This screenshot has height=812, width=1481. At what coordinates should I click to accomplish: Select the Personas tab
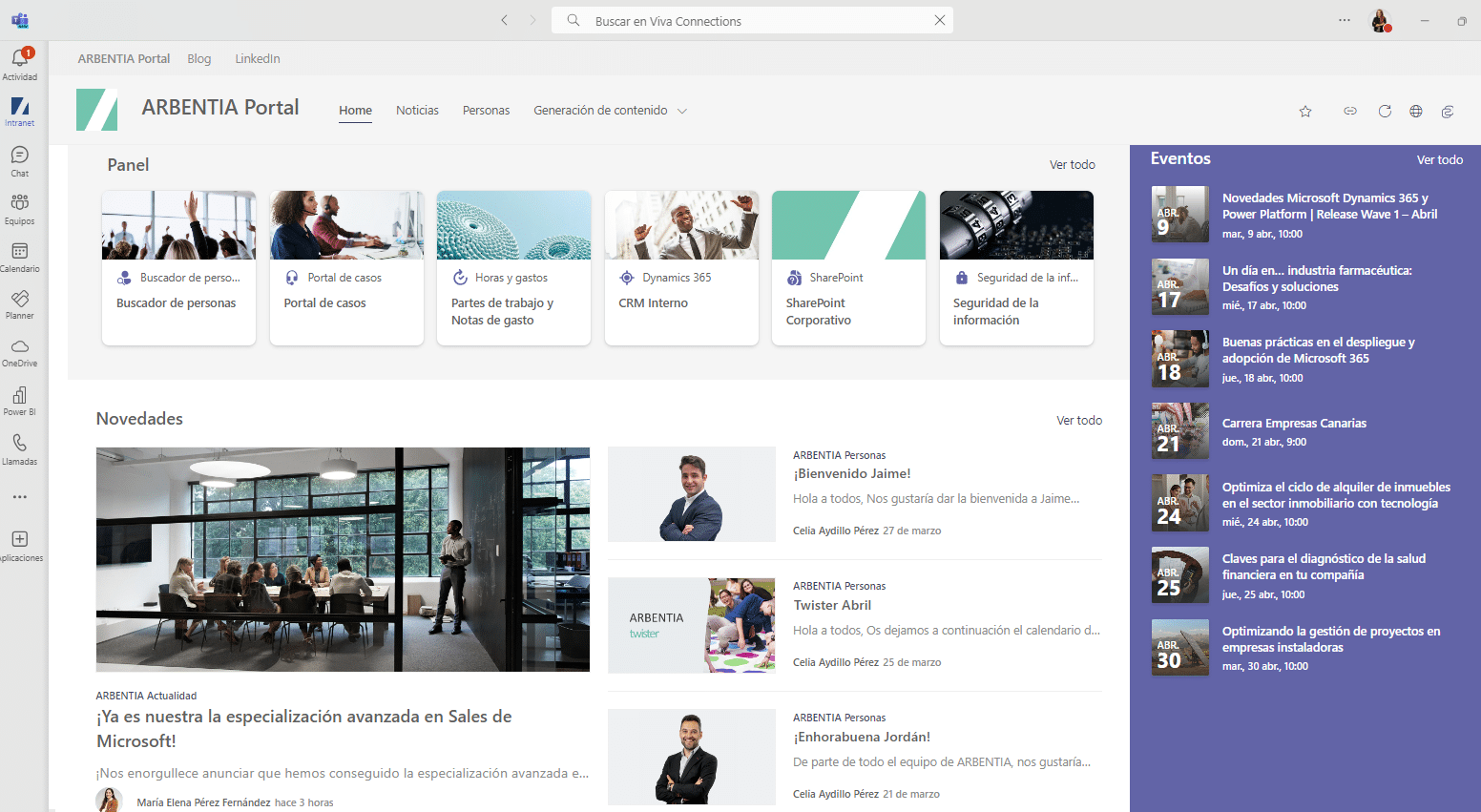coord(486,111)
